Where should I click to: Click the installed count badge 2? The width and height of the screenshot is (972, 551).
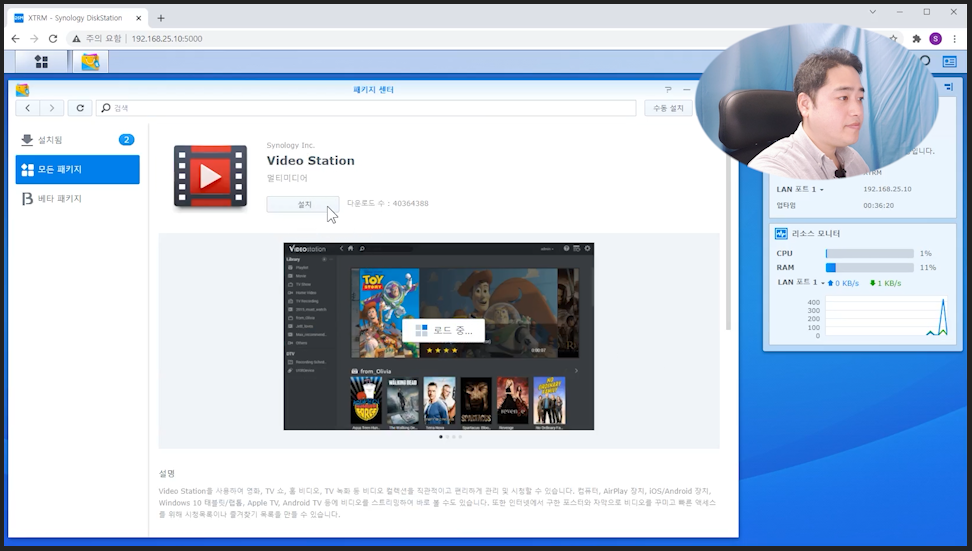tap(126, 140)
